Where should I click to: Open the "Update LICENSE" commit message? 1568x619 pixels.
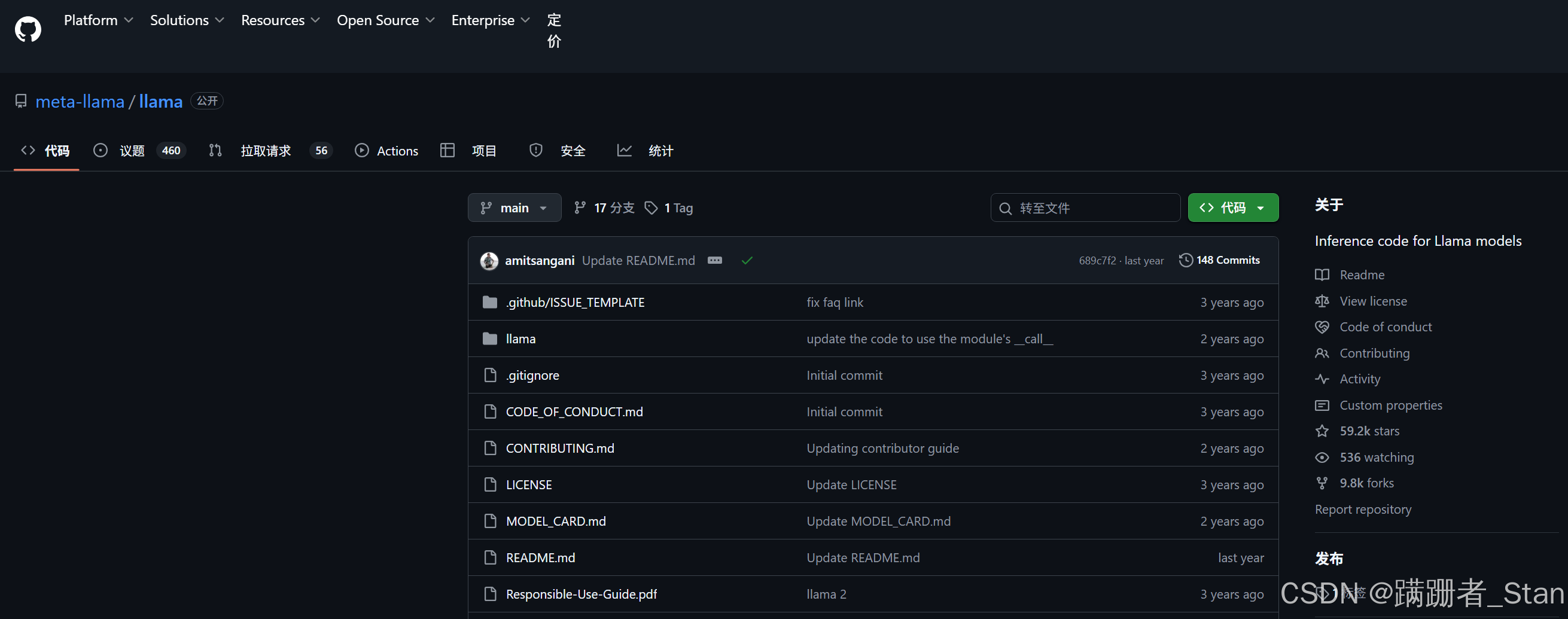[851, 485]
